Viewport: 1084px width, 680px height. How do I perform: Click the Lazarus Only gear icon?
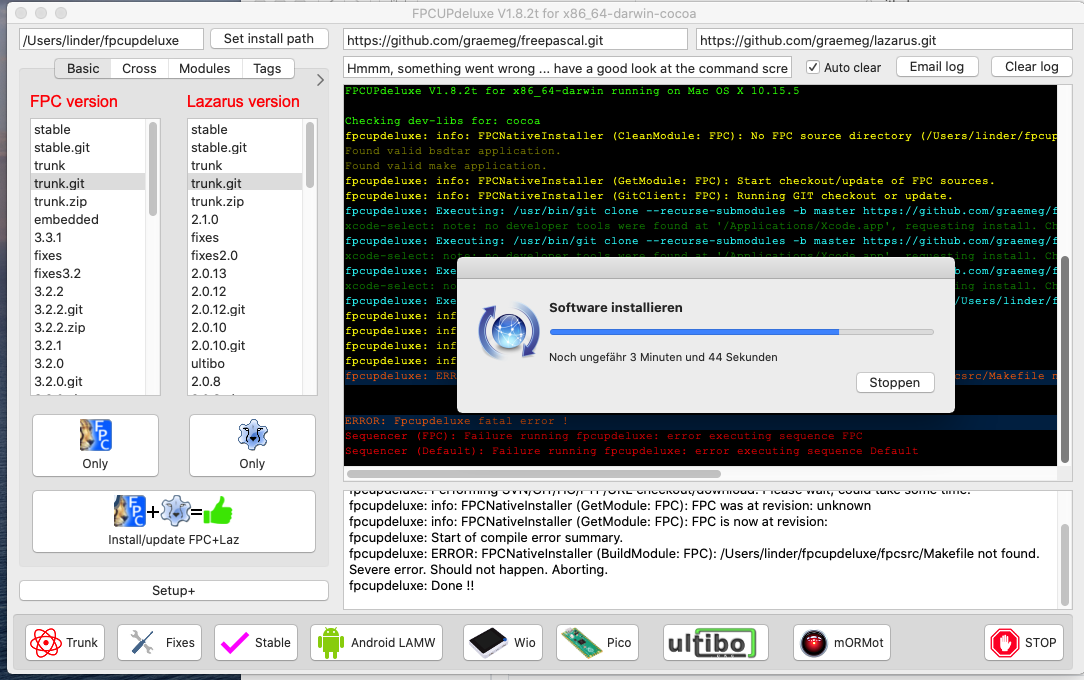tap(252, 435)
